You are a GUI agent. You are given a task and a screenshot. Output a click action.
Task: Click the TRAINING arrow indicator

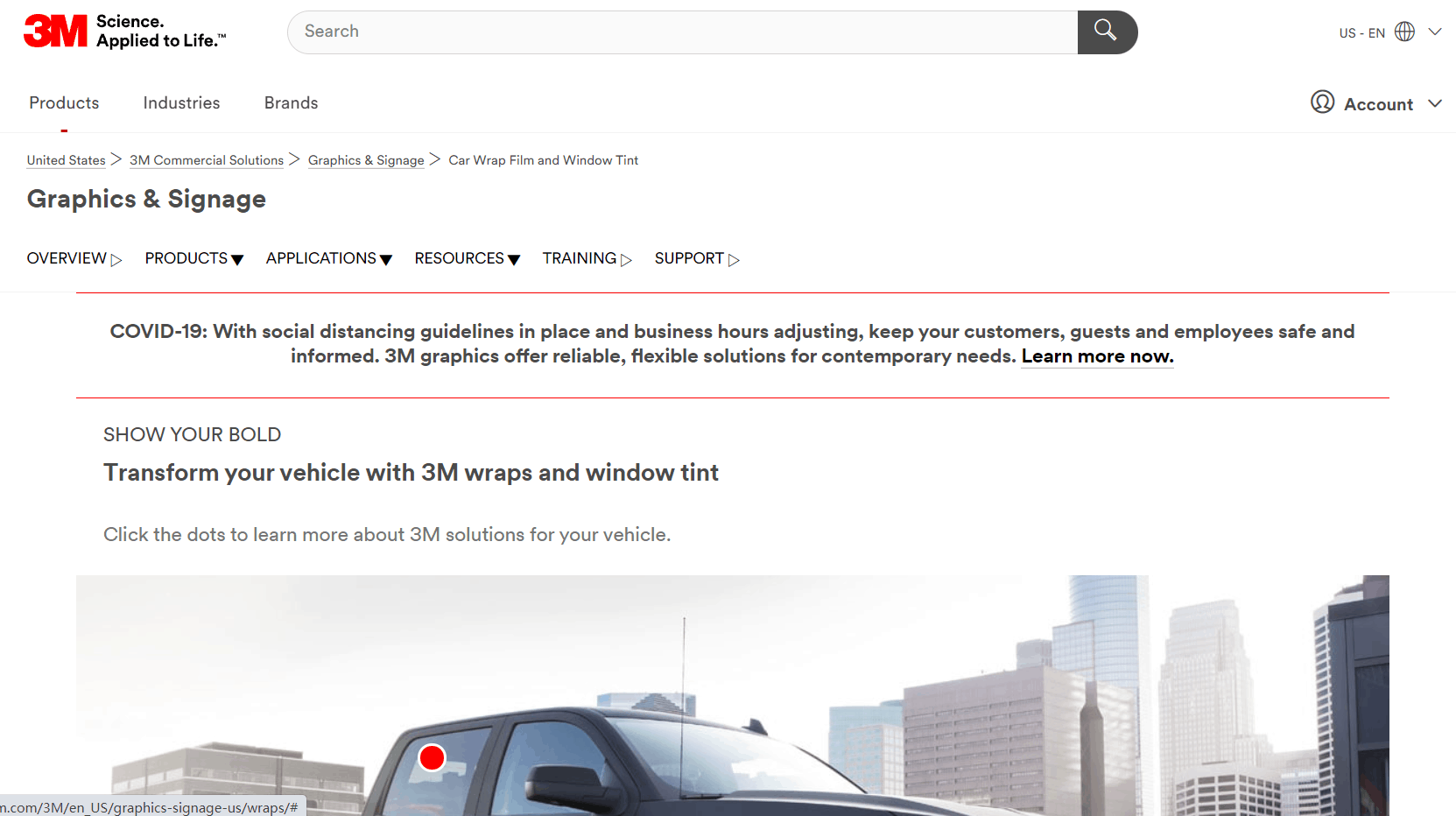(x=626, y=260)
